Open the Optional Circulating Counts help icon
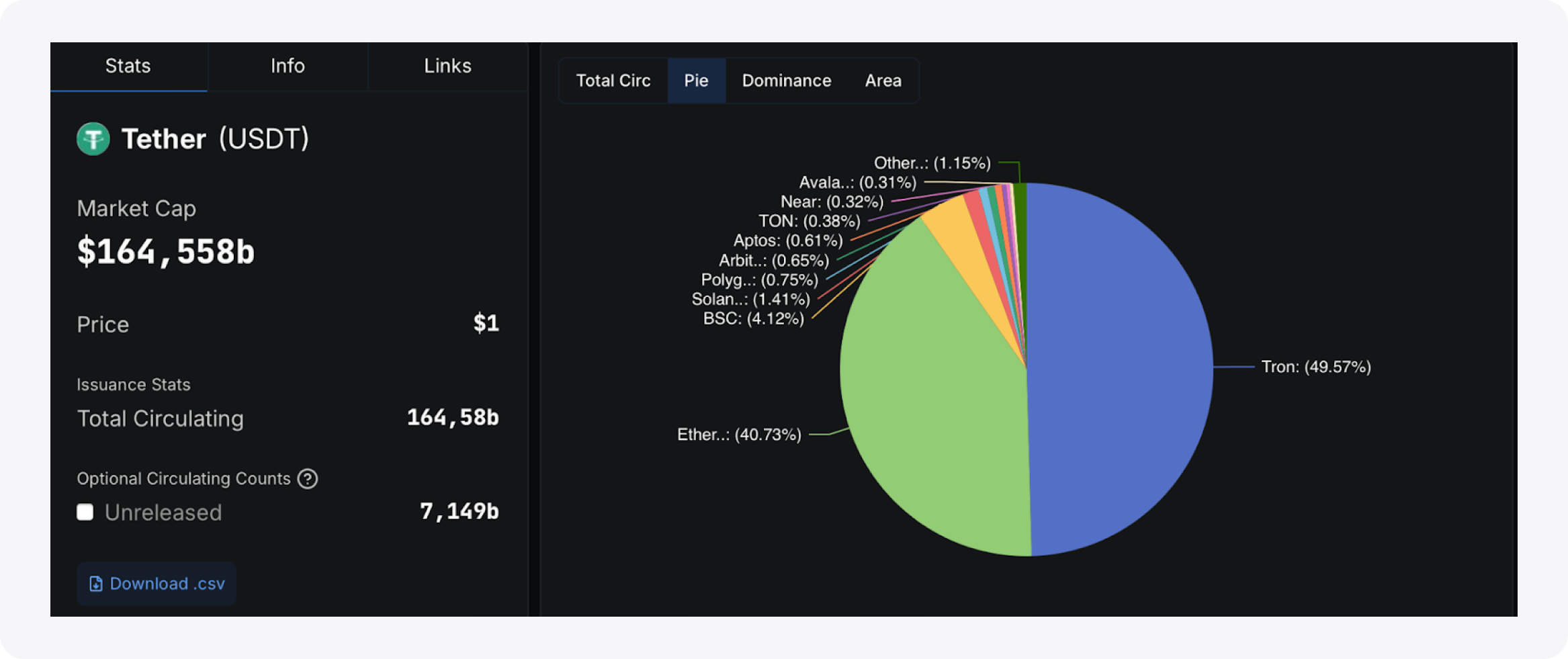 (308, 479)
